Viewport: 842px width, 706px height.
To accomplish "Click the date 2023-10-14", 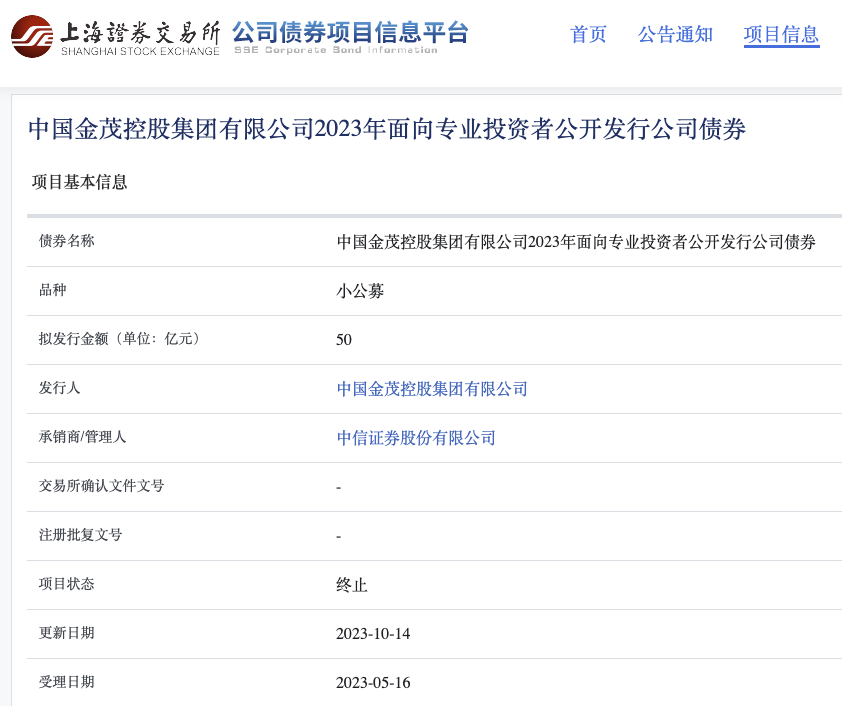I will (x=373, y=634).
